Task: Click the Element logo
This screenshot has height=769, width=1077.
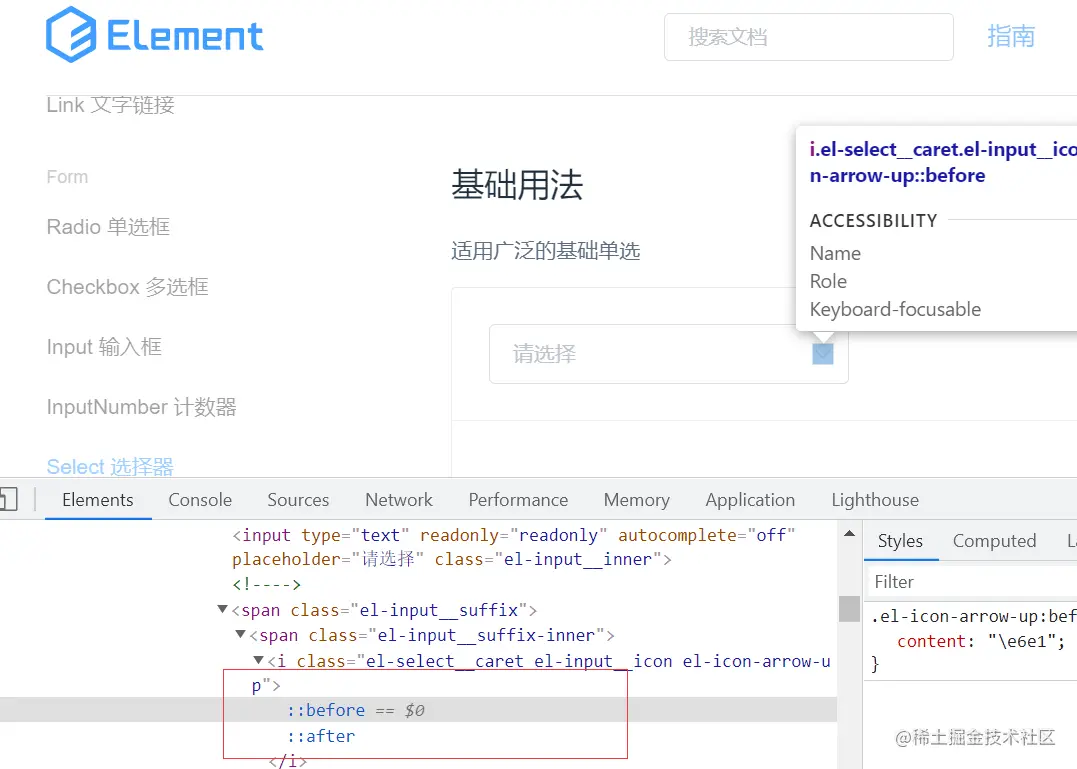Action: pyautogui.click(x=155, y=34)
